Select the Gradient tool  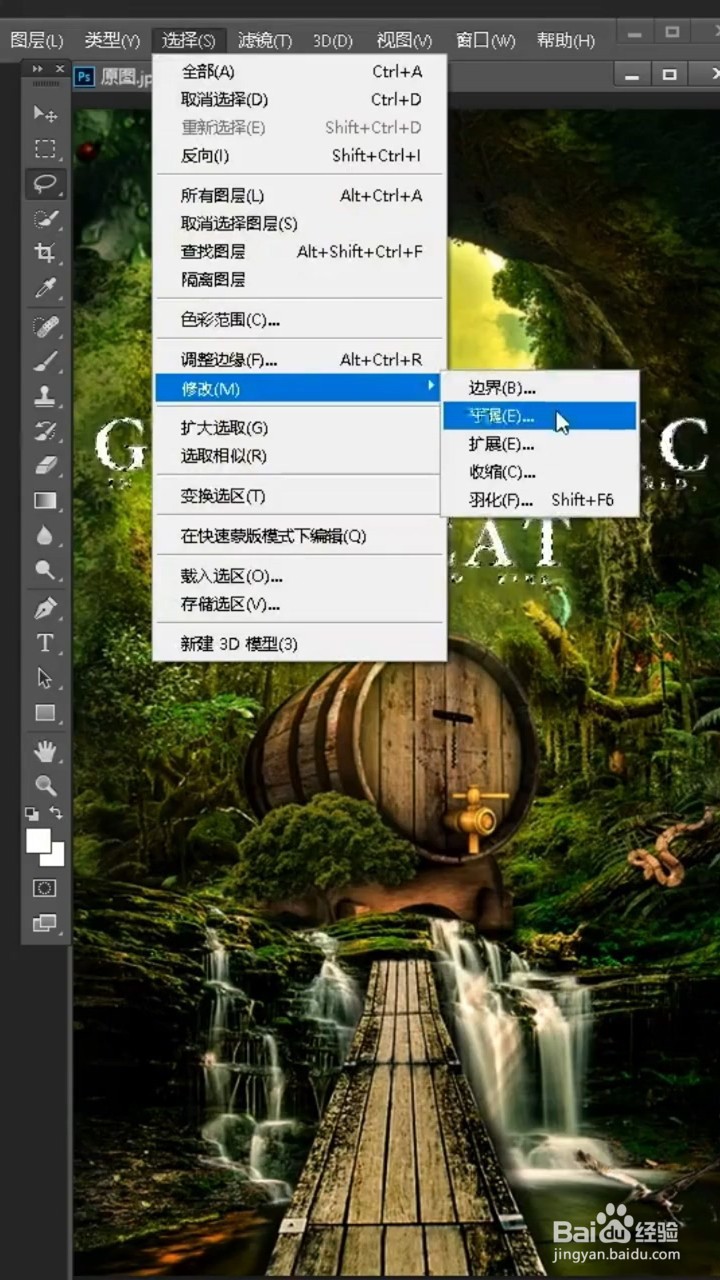coord(45,501)
